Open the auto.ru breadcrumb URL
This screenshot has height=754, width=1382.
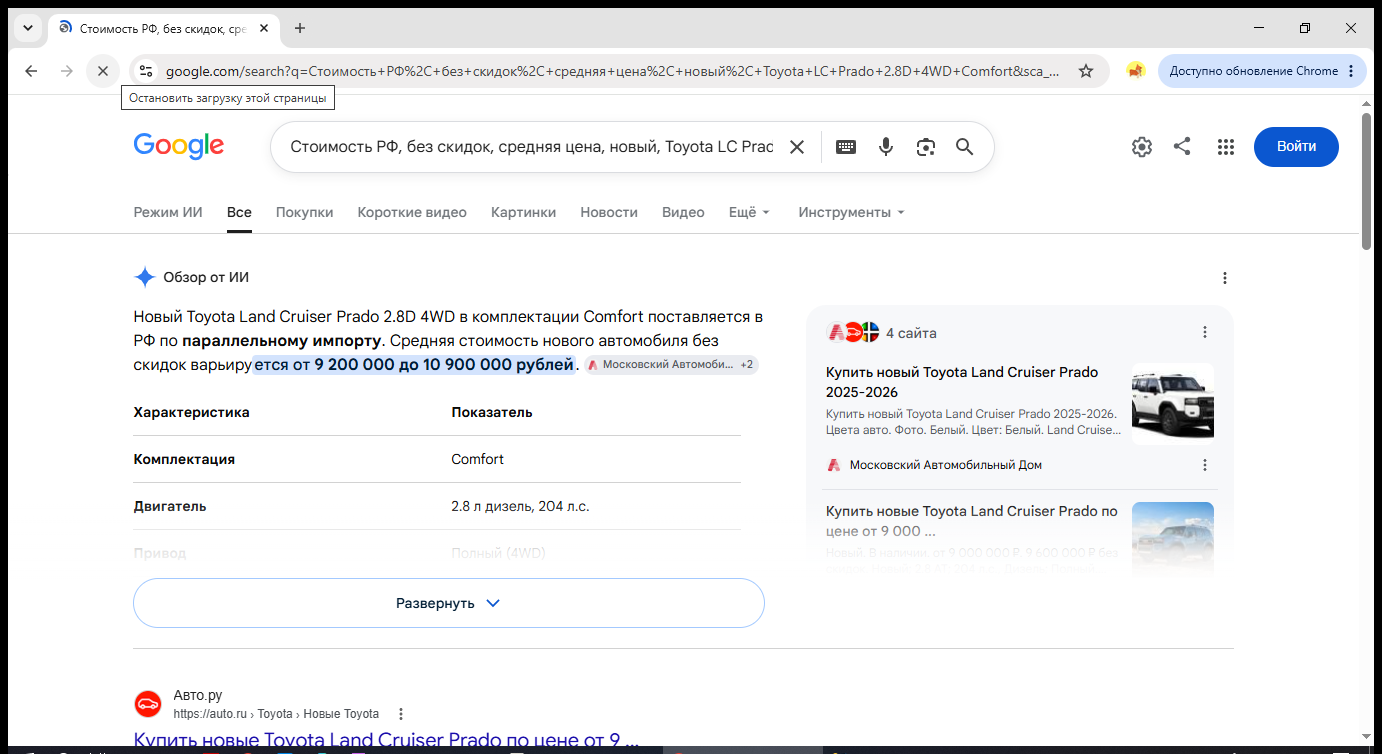(x=276, y=714)
